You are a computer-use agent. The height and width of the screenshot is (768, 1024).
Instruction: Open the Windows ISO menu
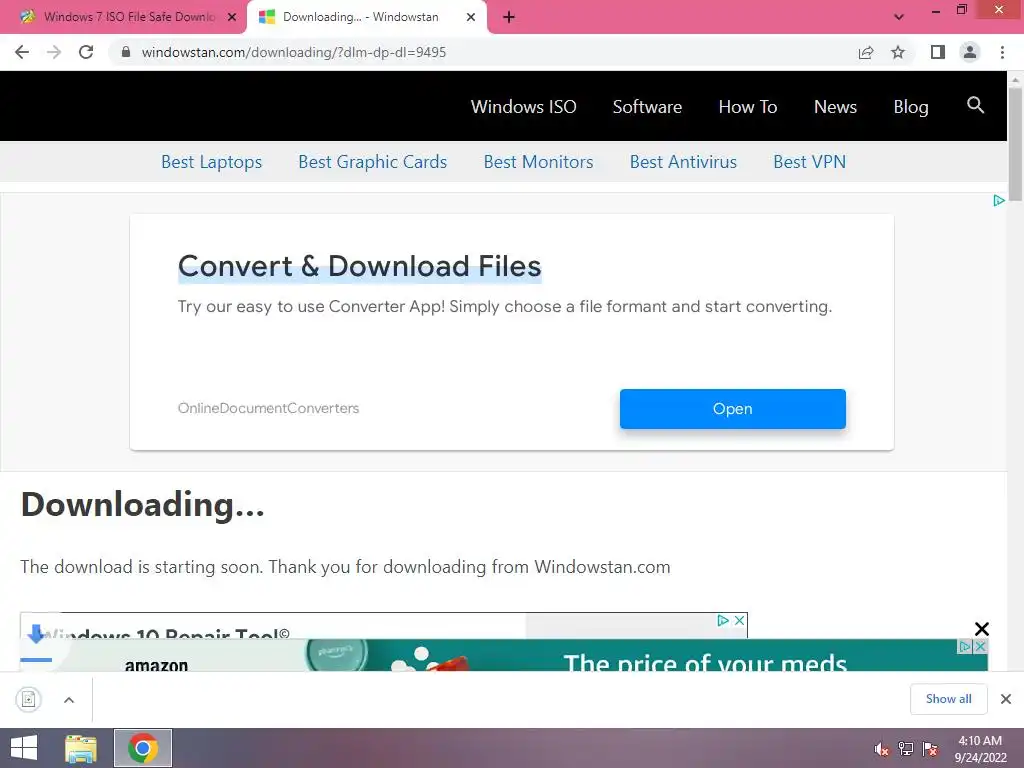(x=523, y=106)
